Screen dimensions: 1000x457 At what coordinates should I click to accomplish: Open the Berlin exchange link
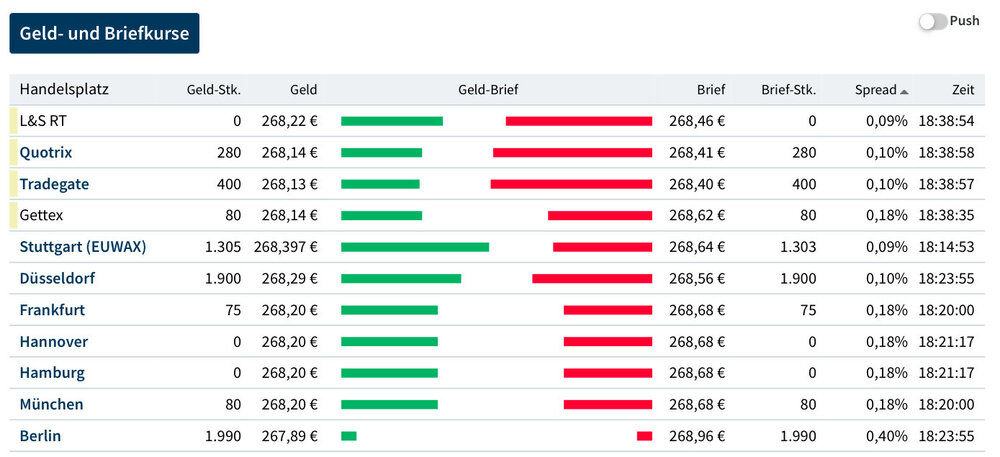coord(40,436)
